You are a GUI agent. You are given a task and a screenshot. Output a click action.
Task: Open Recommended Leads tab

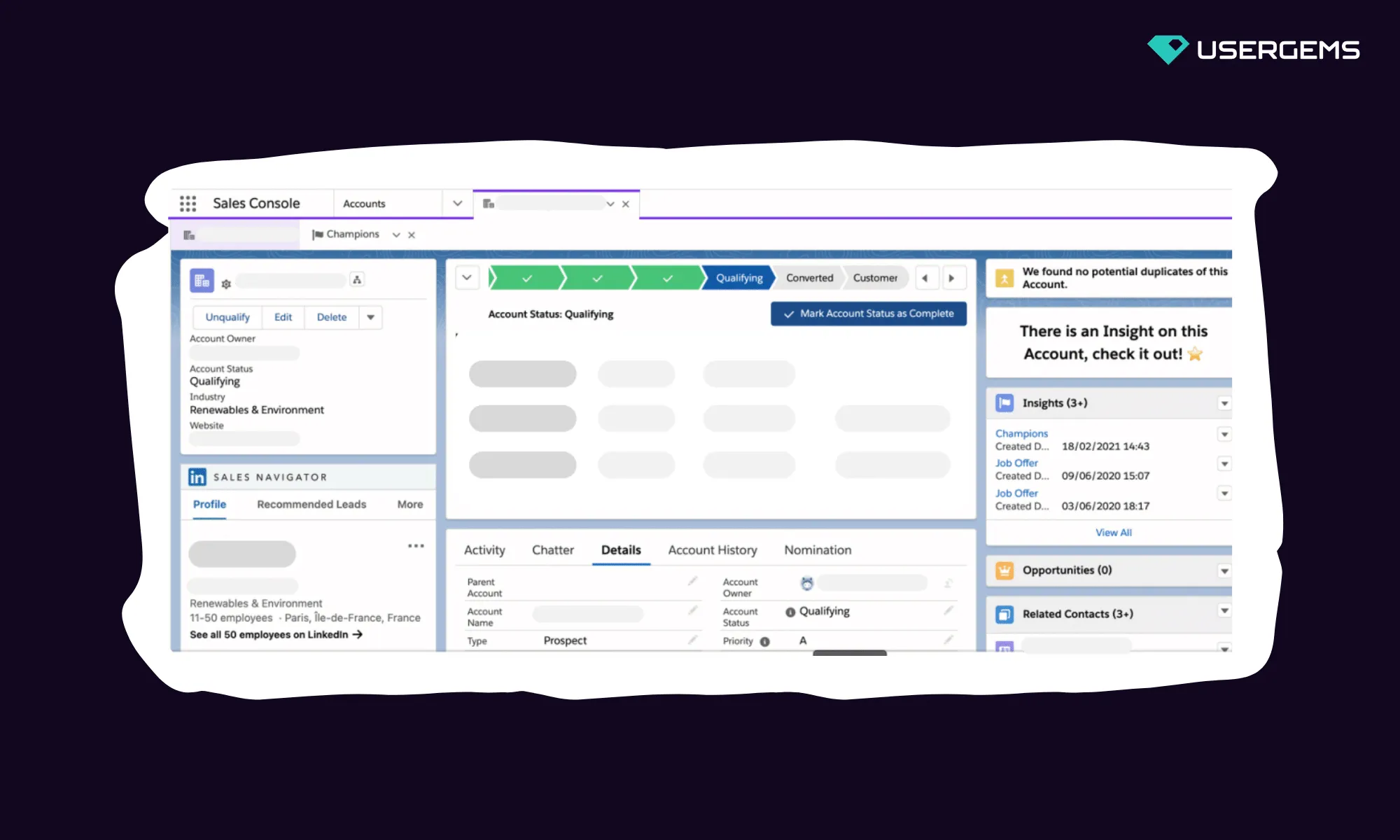tap(311, 505)
